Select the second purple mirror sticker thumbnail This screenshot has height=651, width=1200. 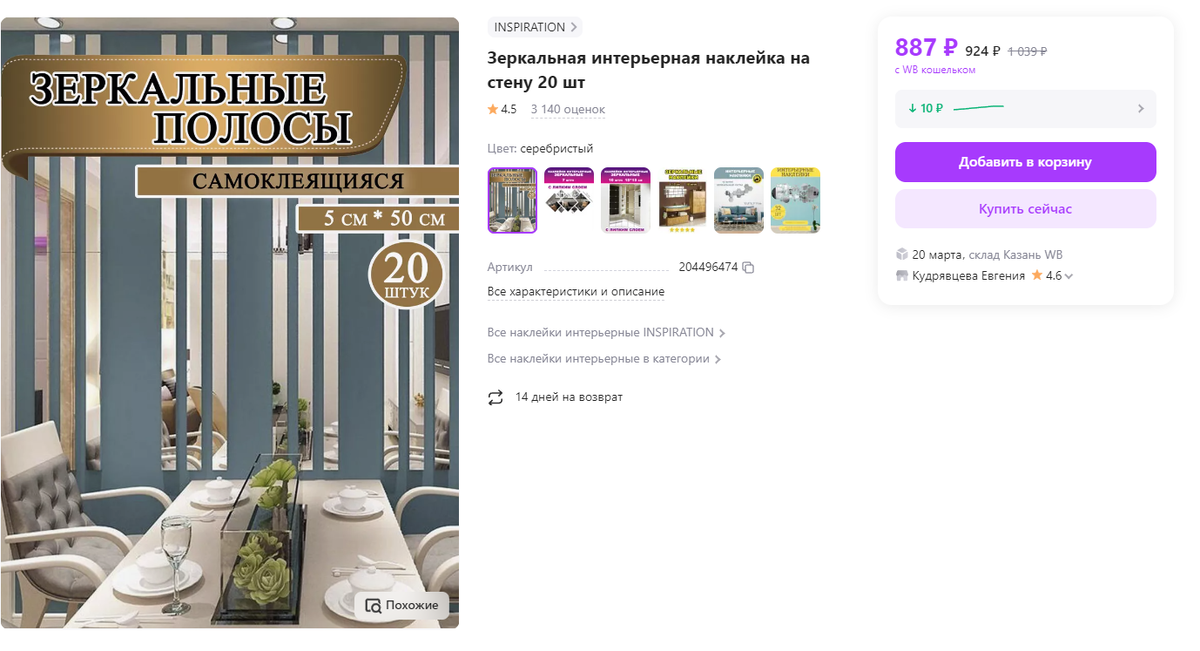pos(569,200)
